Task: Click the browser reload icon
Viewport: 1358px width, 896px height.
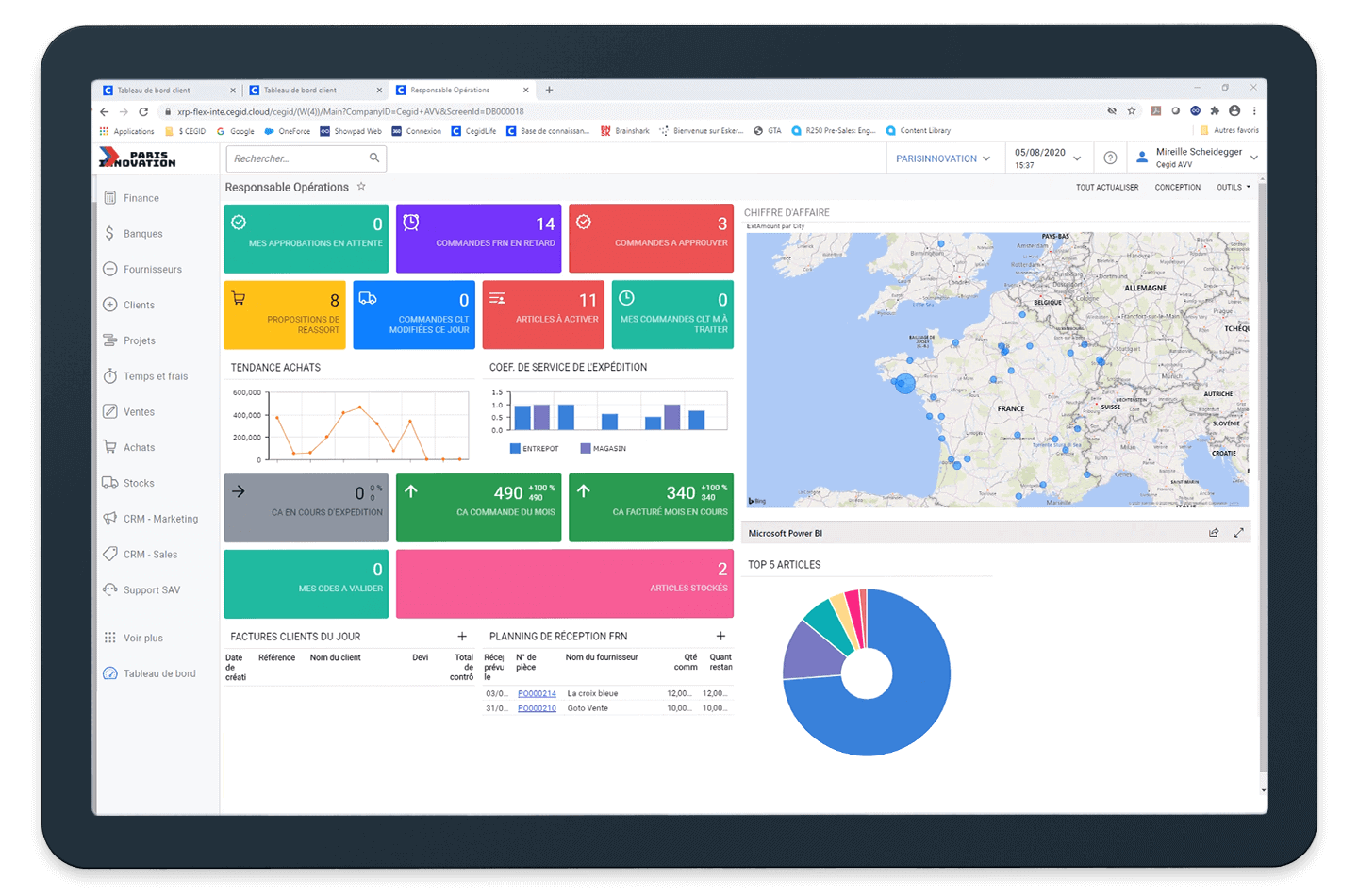Action: point(143,111)
